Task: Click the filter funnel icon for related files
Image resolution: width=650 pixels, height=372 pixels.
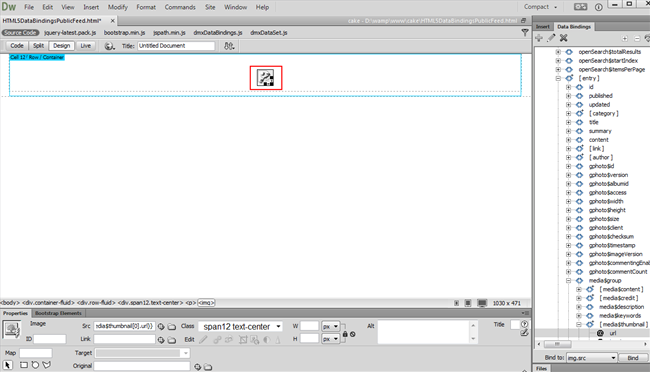Action: (525, 32)
